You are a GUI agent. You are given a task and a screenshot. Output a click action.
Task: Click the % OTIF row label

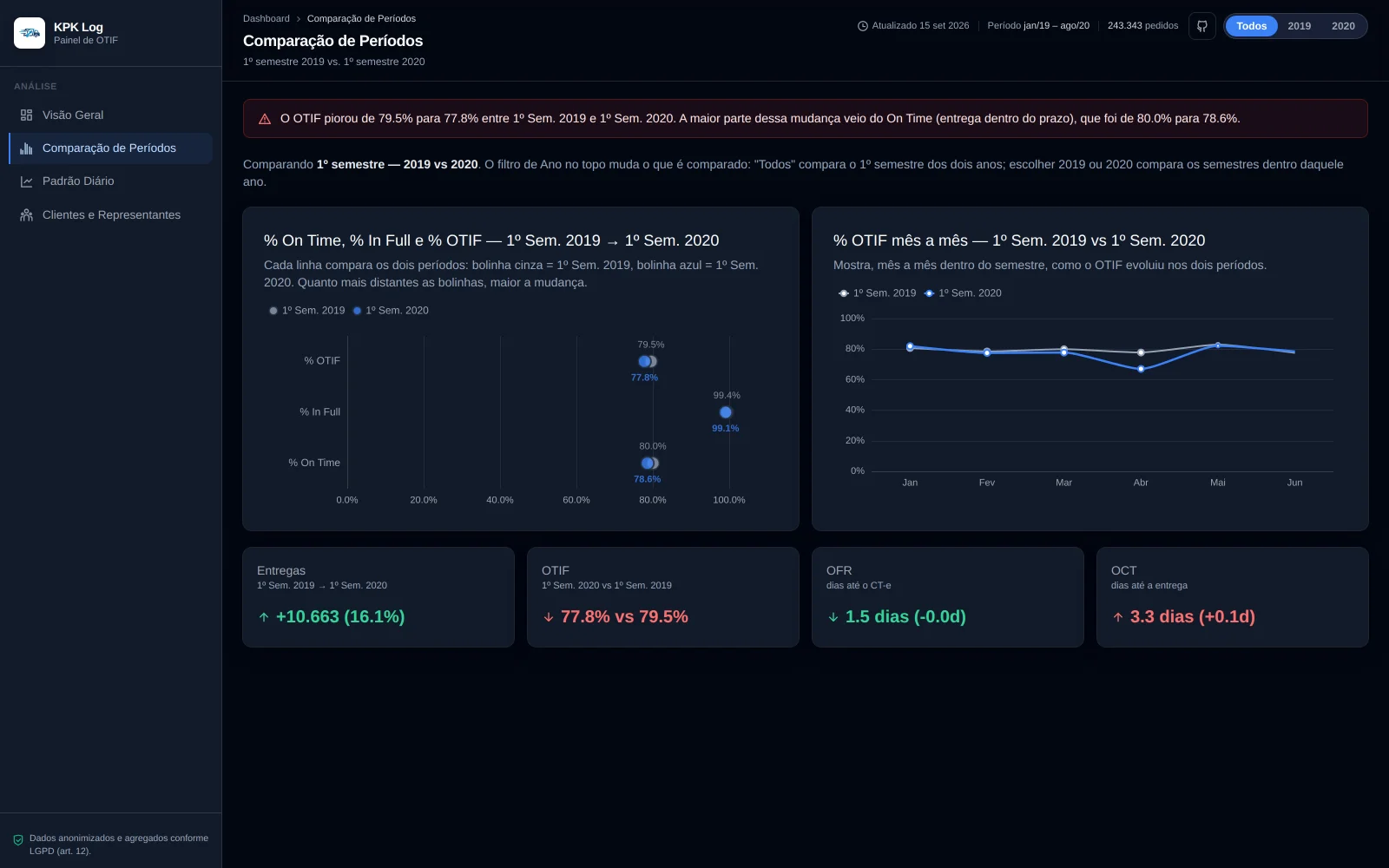(x=322, y=361)
